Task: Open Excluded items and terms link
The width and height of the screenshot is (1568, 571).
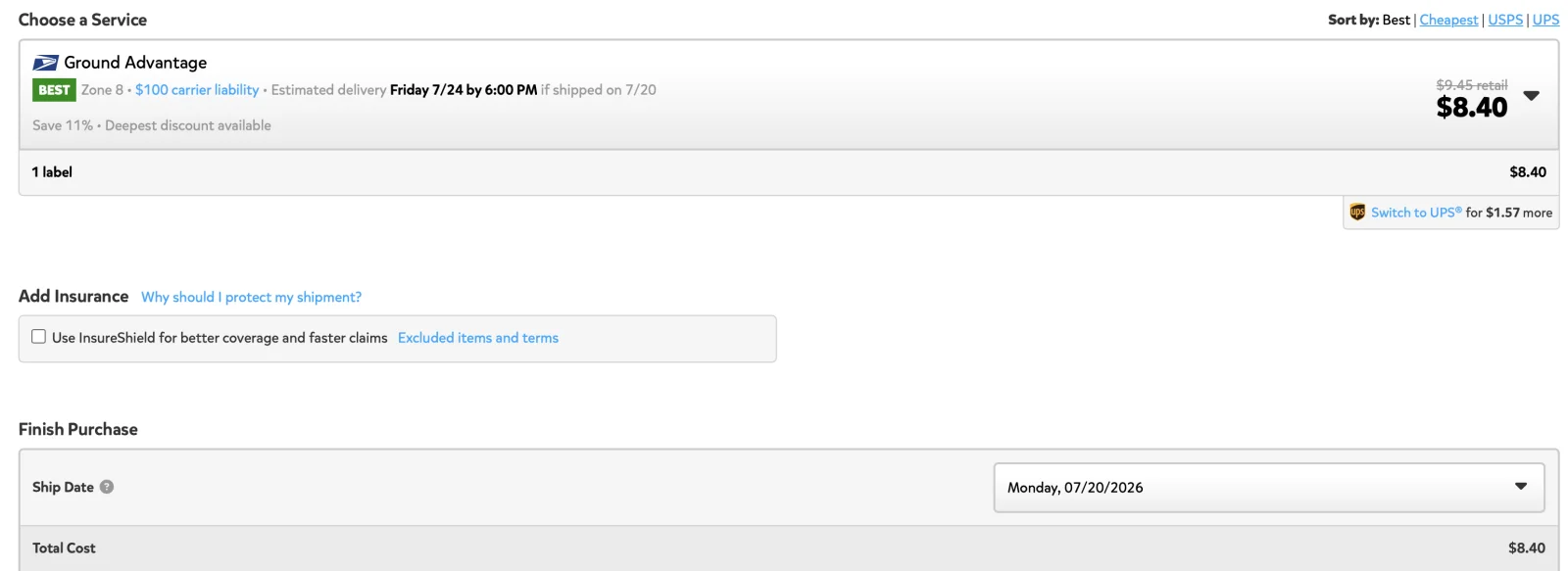Action: [478, 338]
